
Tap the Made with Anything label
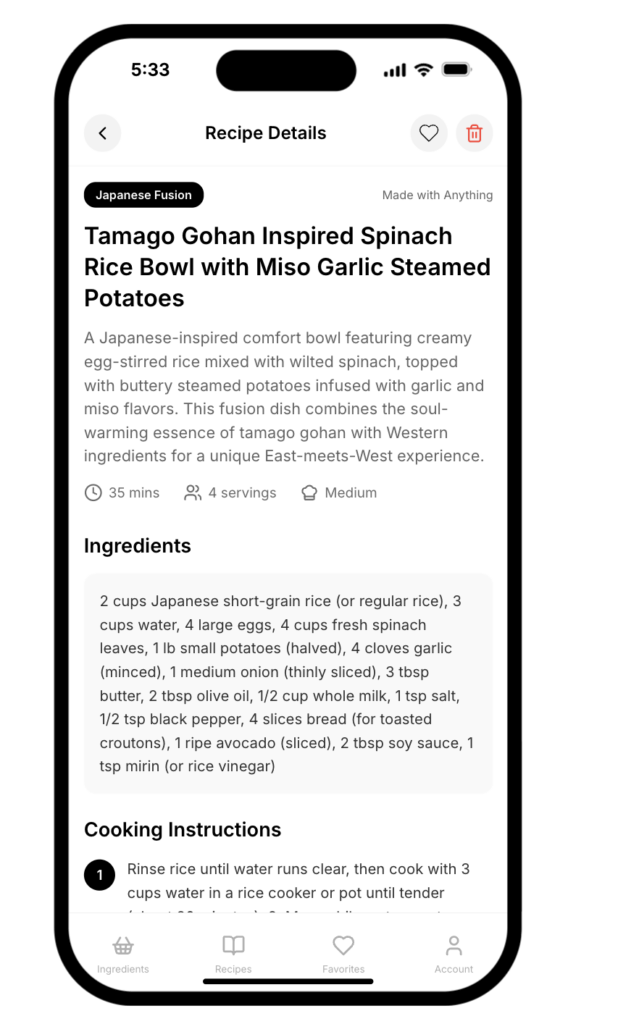[437, 195]
